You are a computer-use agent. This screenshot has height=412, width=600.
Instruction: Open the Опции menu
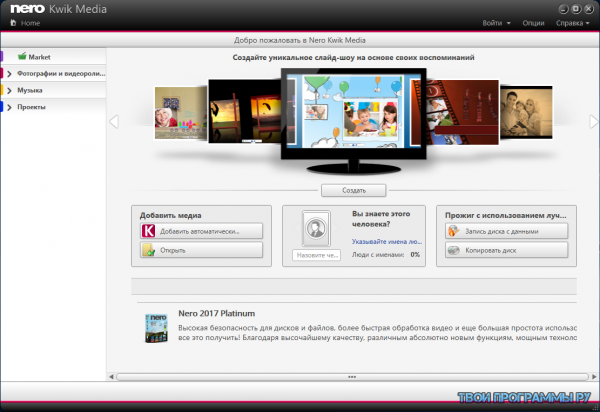point(533,23)
